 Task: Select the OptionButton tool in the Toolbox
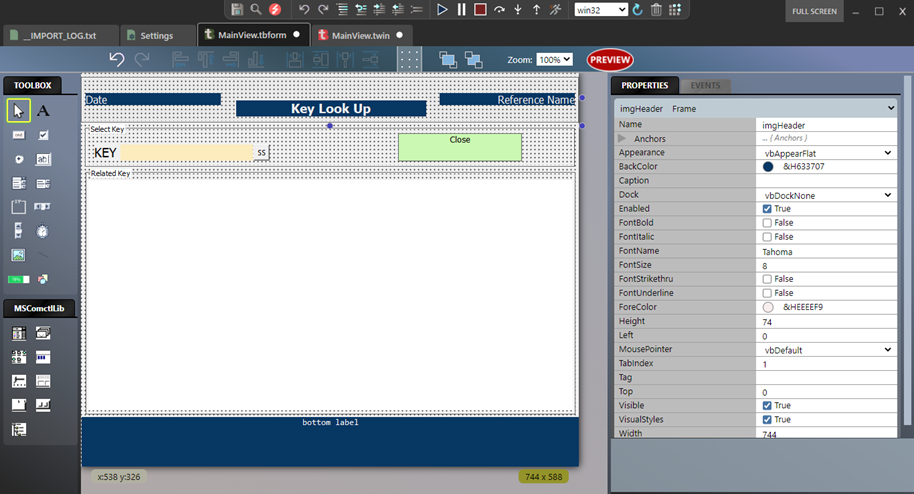(x=19, y=159)
